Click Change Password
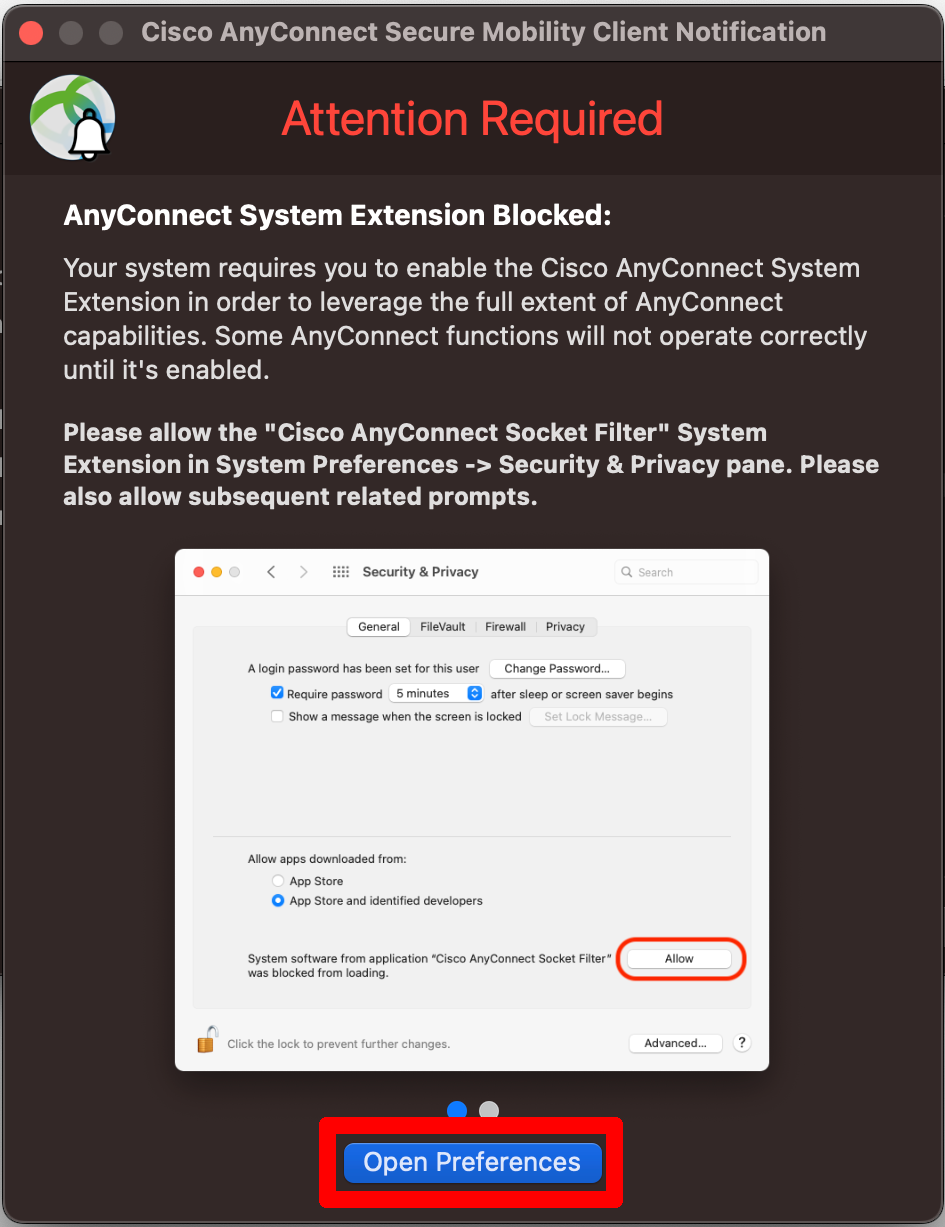The height and width of the screenshot is (1227, 945). (557, 668)
